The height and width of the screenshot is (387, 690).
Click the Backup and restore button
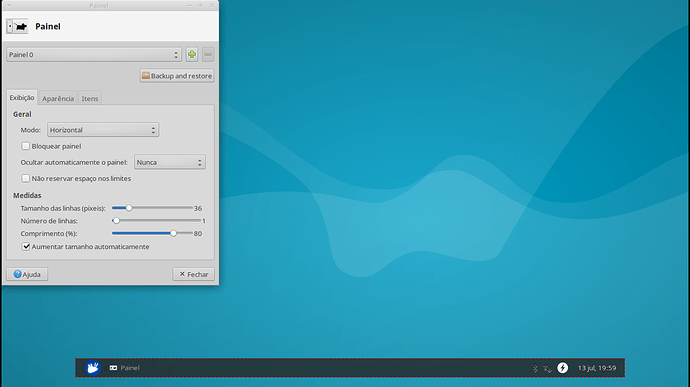click(177, 76)
